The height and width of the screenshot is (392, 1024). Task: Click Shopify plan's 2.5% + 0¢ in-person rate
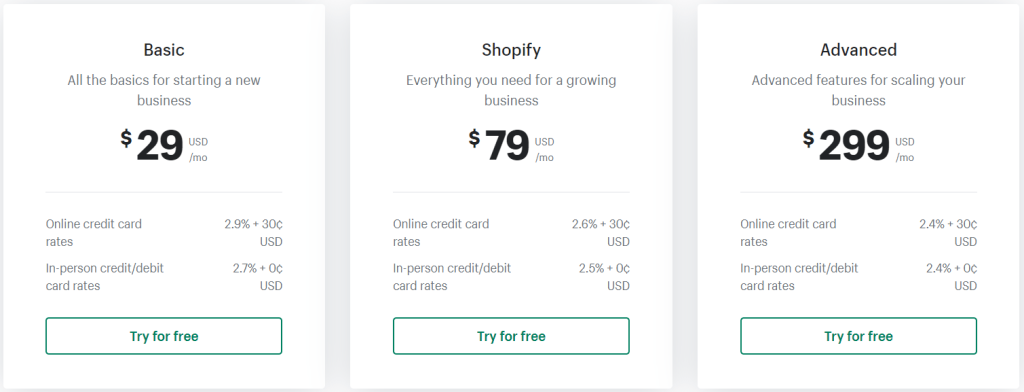click(x=604, y=277)
